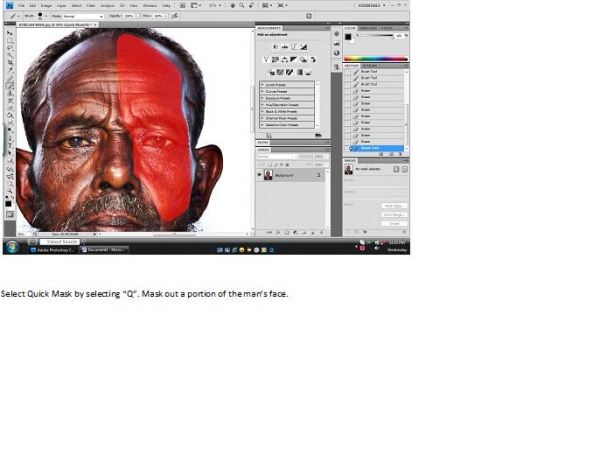Switch to Document Microsoft Word taskbar button
Screen dimensions: 600x463
click(x=104, y=250)
